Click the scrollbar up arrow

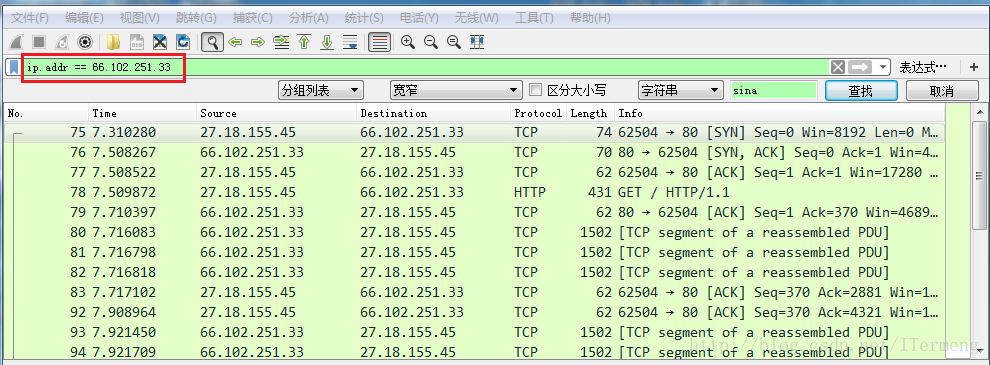tap(979, 112)
